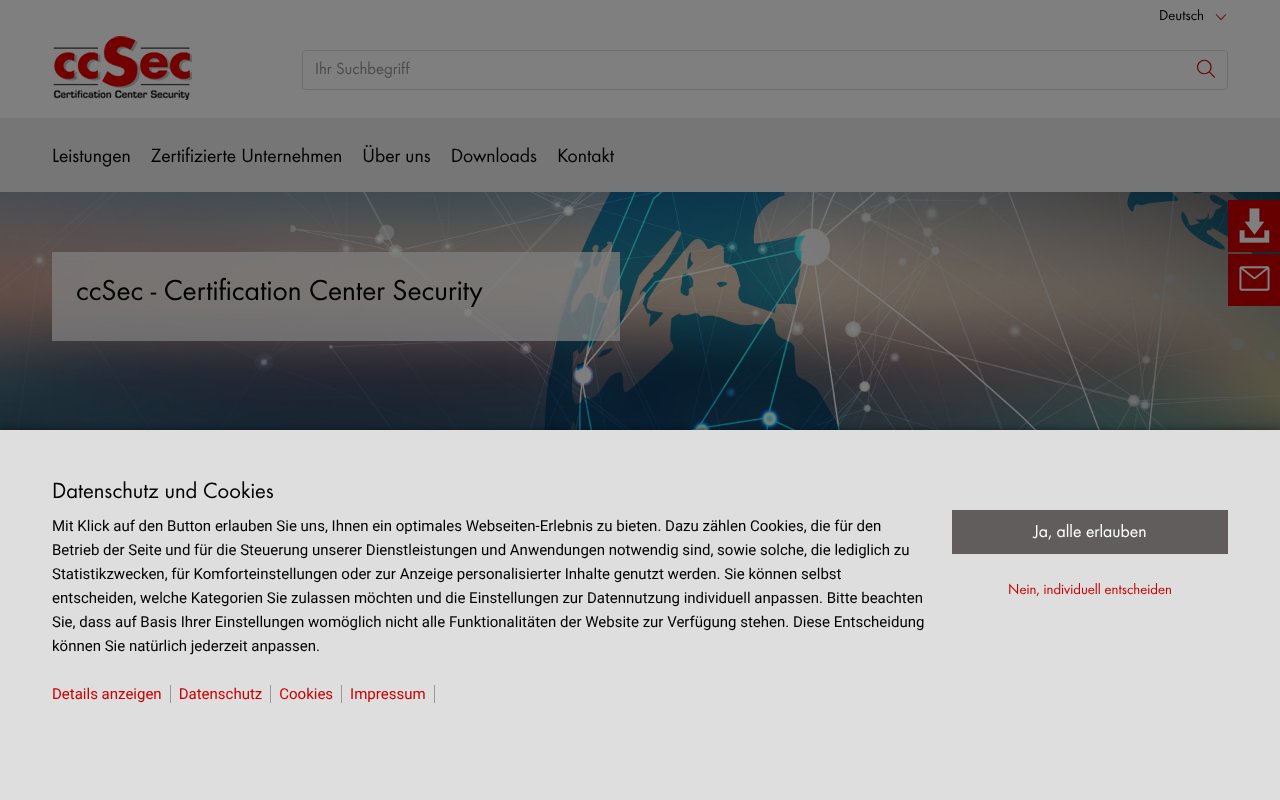Open the Datenschutz link
1280x800 pixels.
pyautogui.click(x=220, y=693)
